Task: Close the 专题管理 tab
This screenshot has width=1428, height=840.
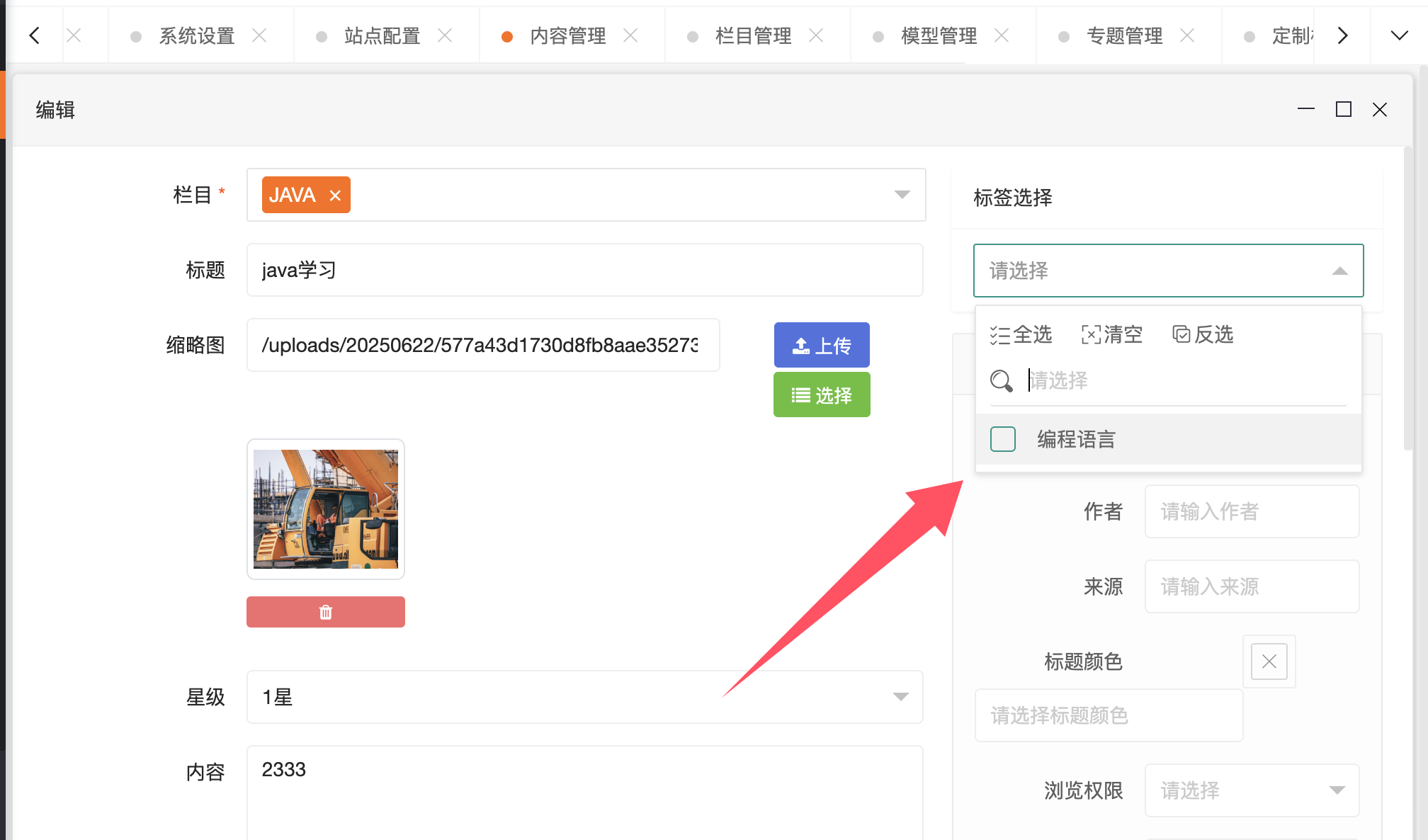Action: (1187, 35)
